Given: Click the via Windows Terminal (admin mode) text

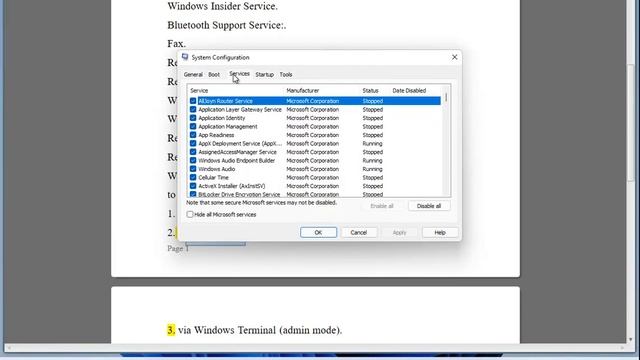Looking at the screenshot, I should click(260, 330).
